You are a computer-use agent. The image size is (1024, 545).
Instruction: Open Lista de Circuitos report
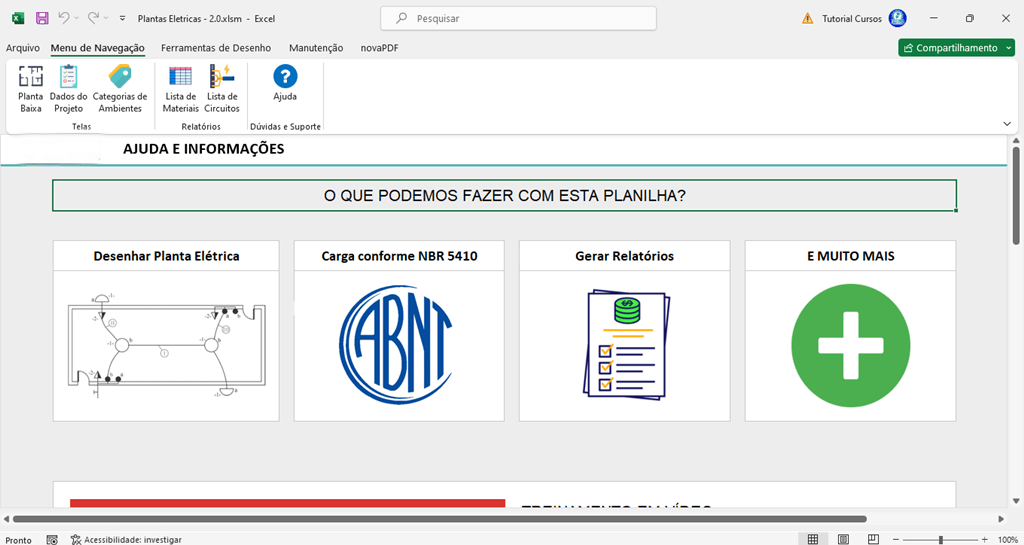pos(222,89)
